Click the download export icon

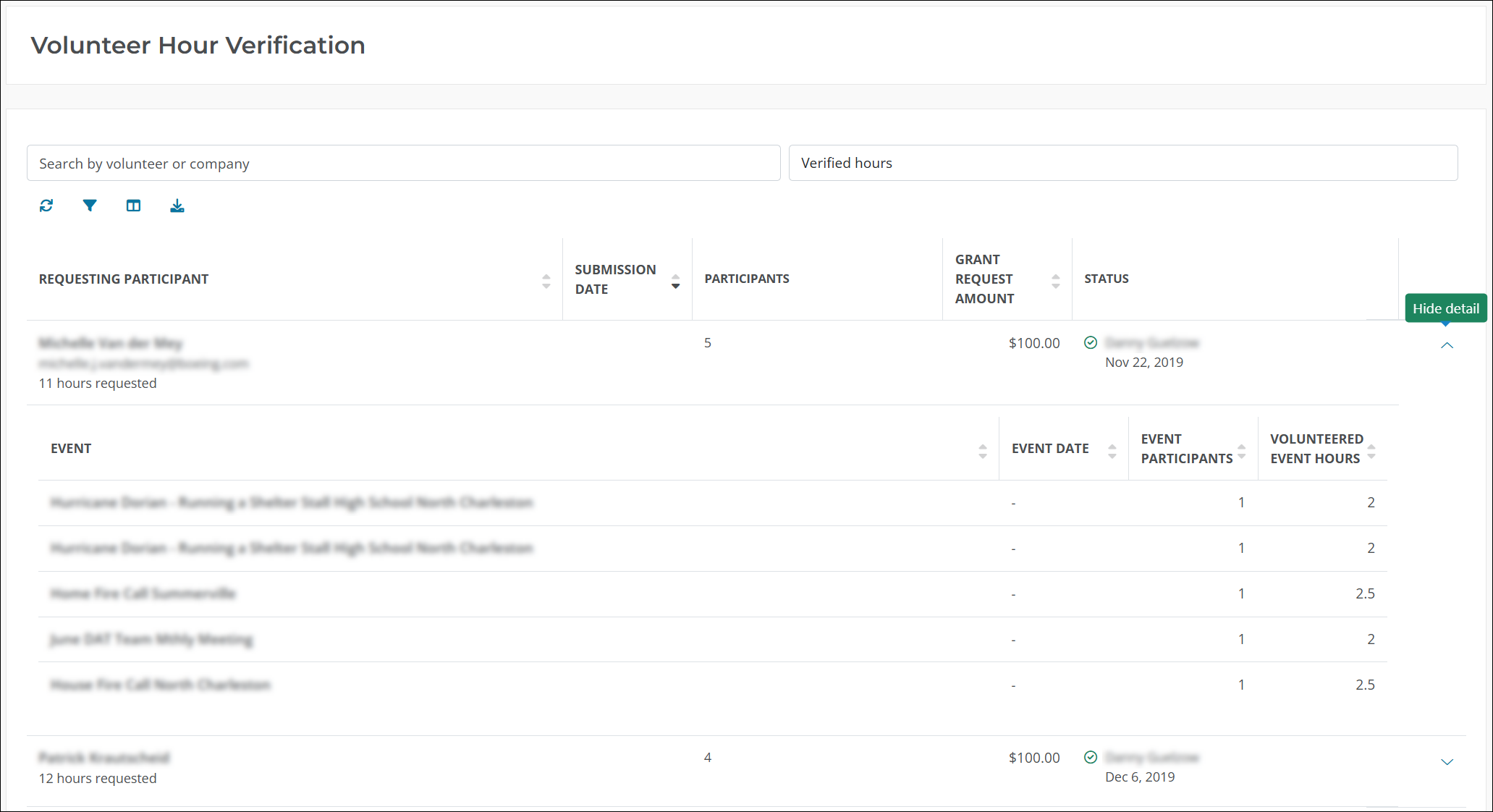click(x=177, y=206)
